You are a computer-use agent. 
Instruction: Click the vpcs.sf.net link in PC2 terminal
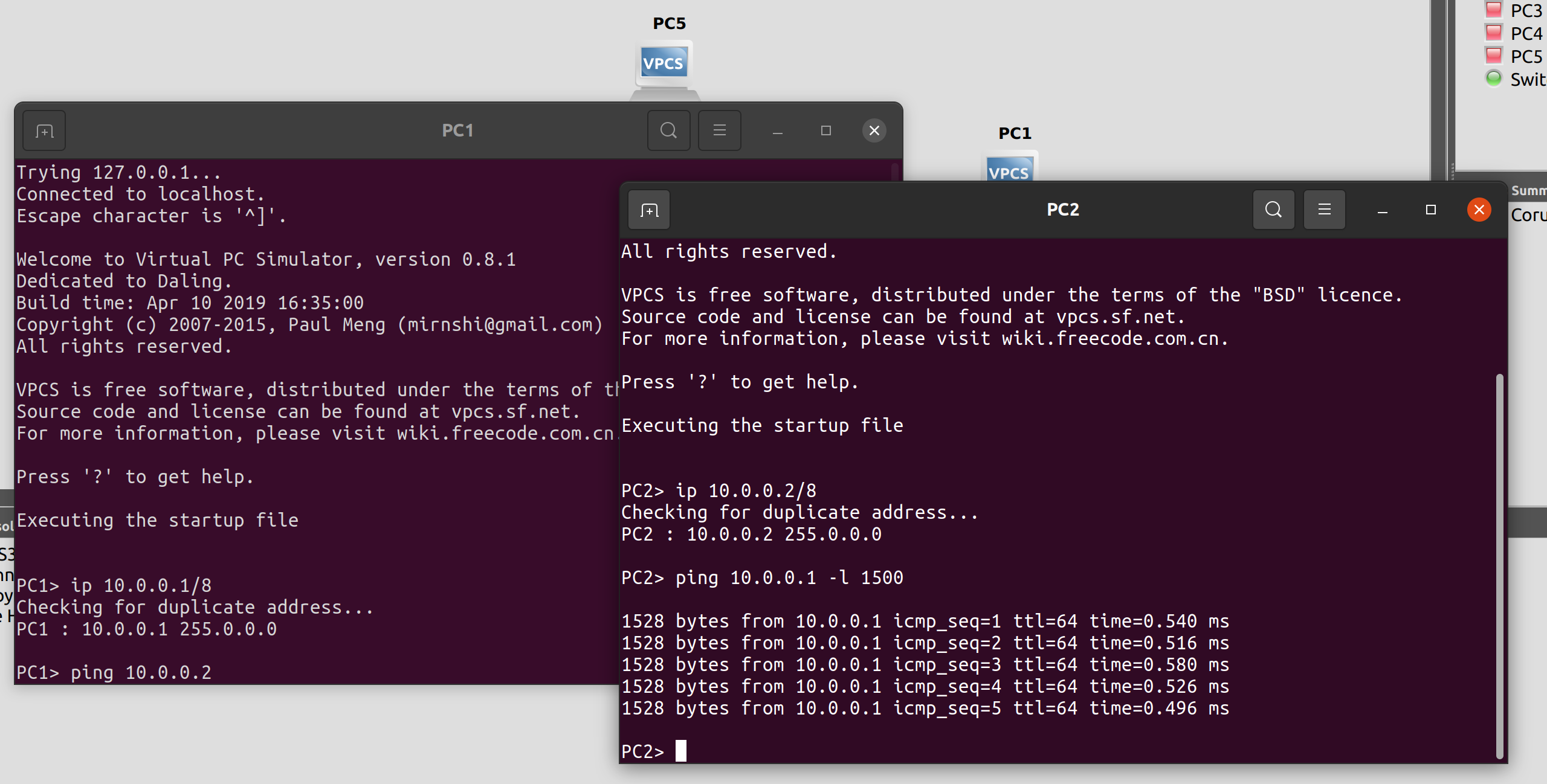pos(1121,316)
